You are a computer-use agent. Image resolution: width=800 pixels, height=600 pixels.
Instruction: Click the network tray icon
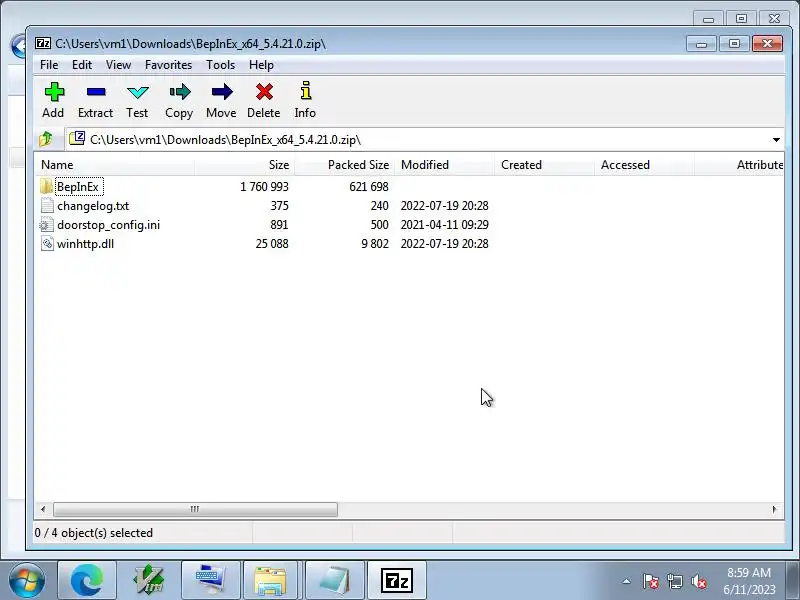pos(675,581)
